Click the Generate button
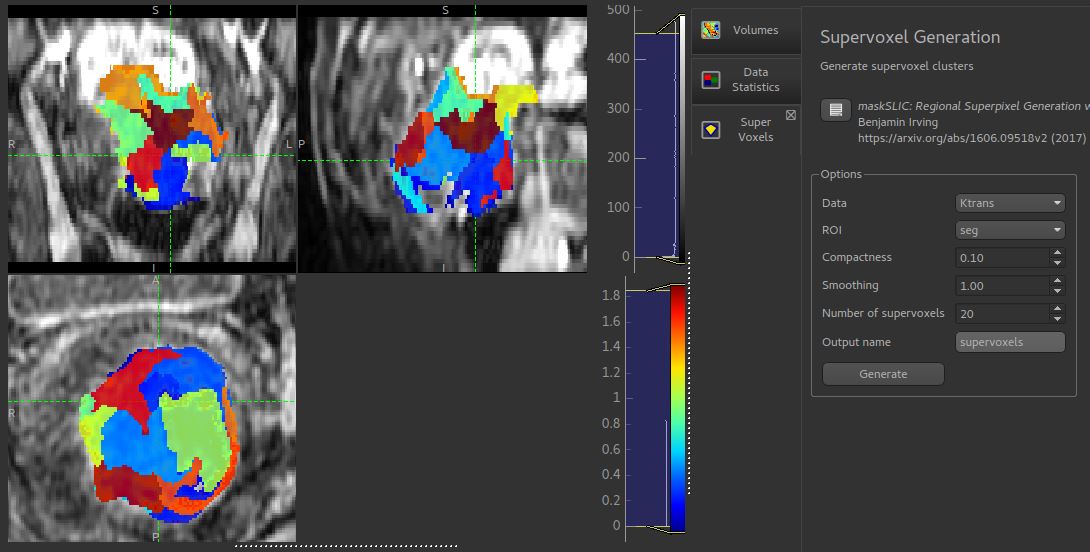 click(x=883, y=374)
